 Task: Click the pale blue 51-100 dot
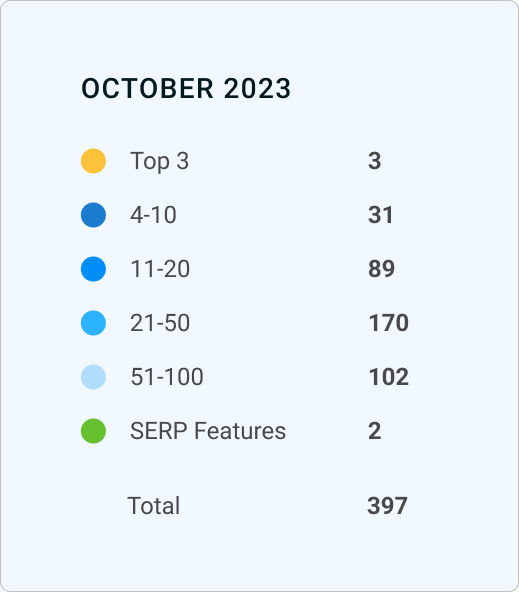[93, 377]
